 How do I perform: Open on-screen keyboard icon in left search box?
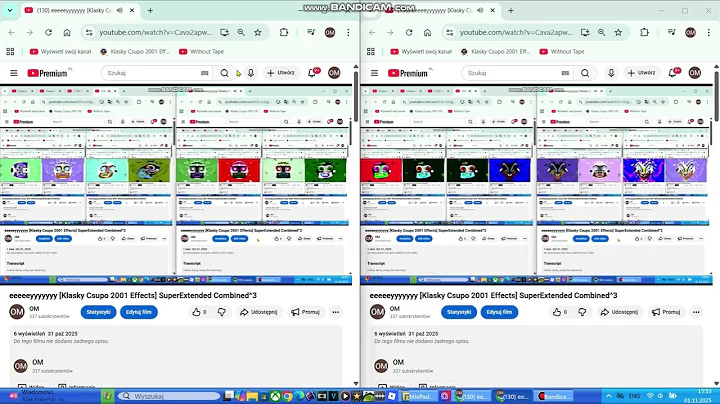(205, 73)
